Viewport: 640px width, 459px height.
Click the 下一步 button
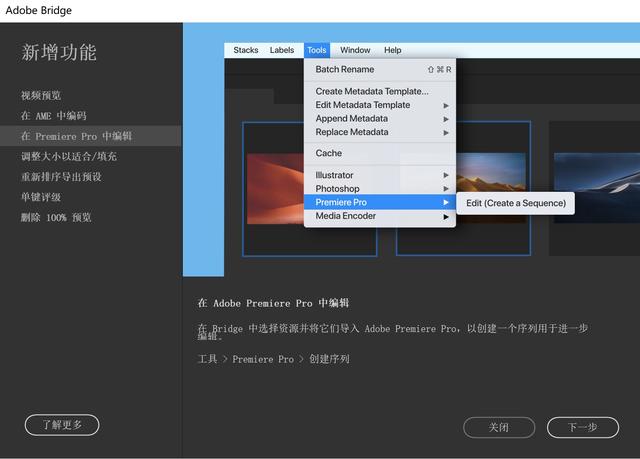[583, 428]
